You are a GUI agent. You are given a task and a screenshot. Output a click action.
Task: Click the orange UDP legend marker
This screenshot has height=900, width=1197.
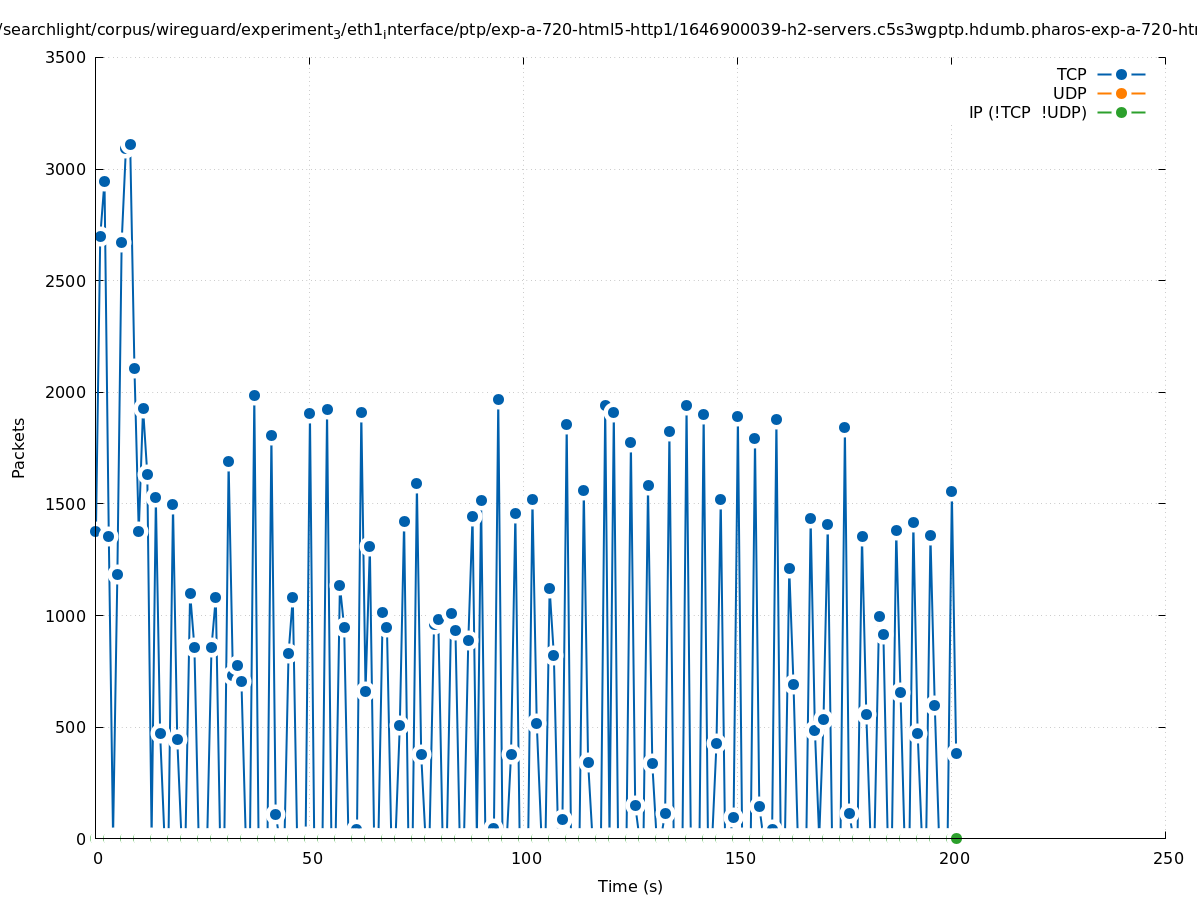click(1121, 93)
